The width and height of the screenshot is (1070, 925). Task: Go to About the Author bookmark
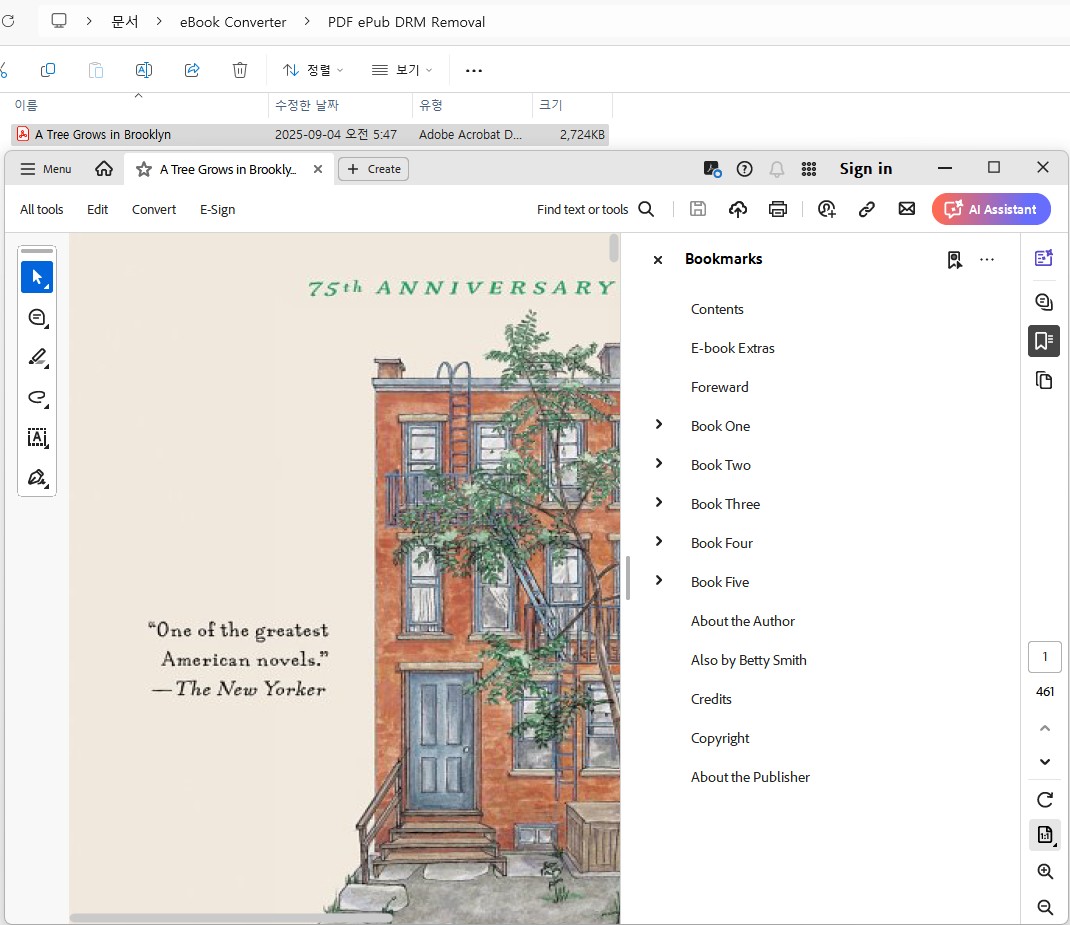(742, 621)
